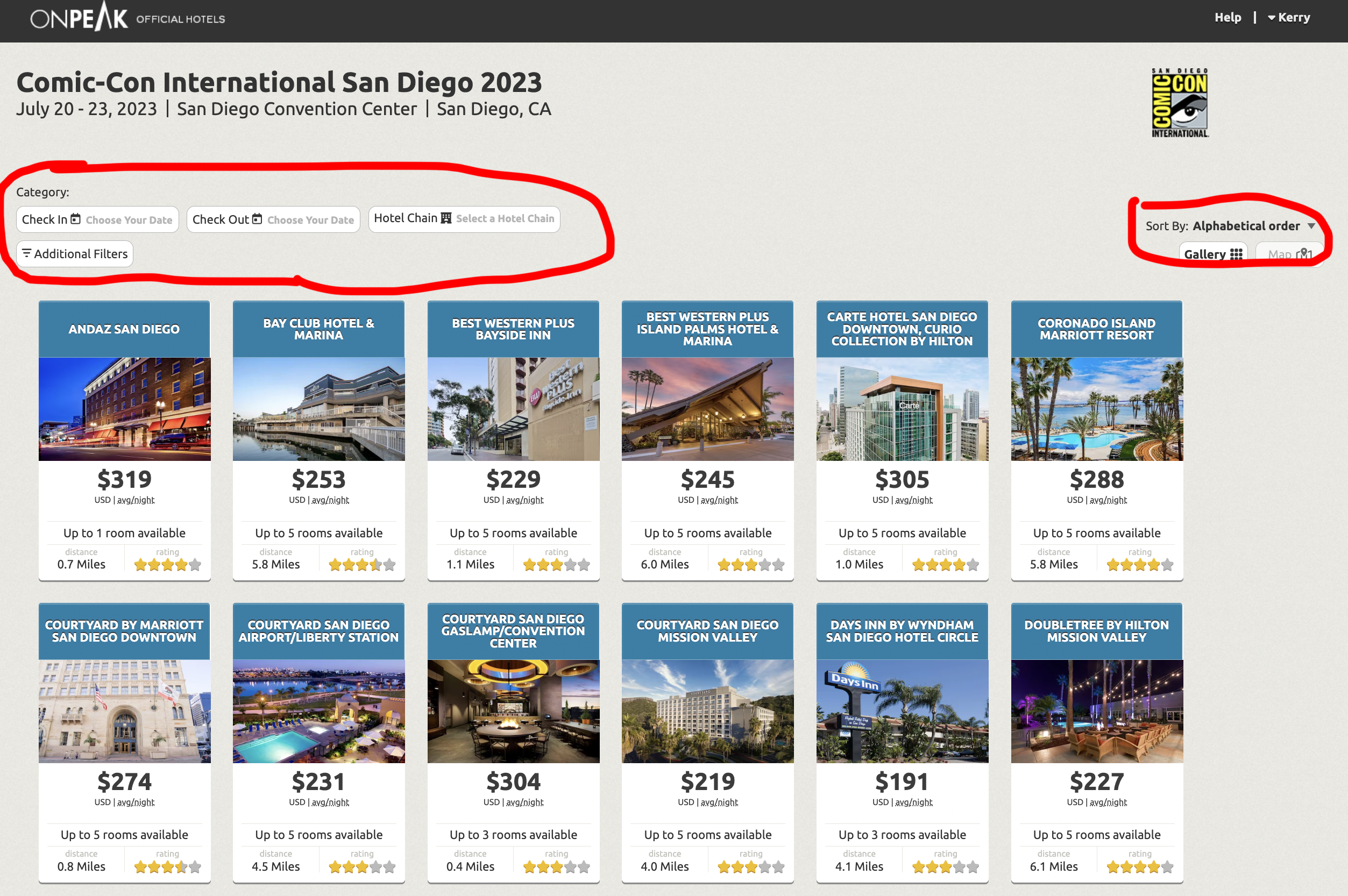Click '6.1 Miles' distance on DoubleTree card

tap(1054, 867)
